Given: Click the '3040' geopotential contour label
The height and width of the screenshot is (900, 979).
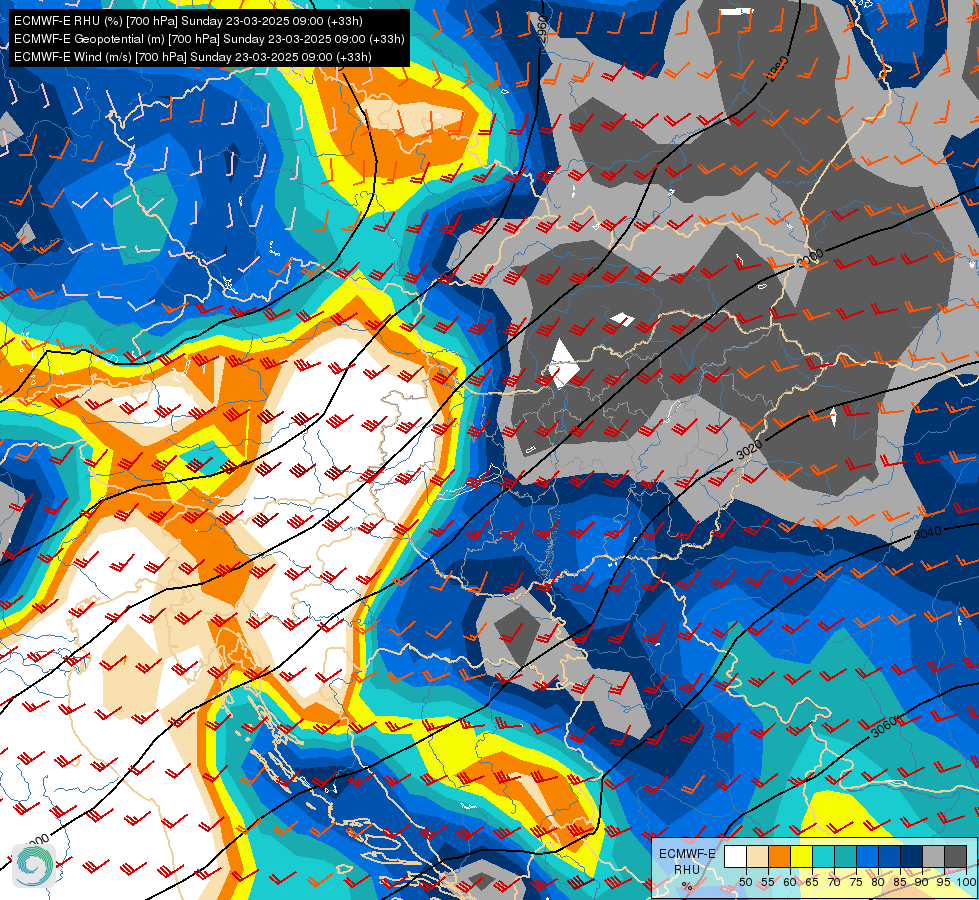Looking at the screenshot, I should [x=927, y=533].
